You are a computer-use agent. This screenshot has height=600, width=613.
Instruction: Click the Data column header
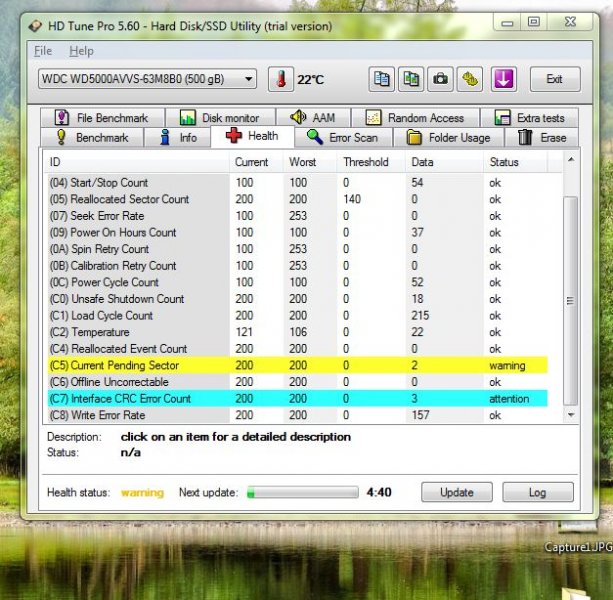(444, 162)
